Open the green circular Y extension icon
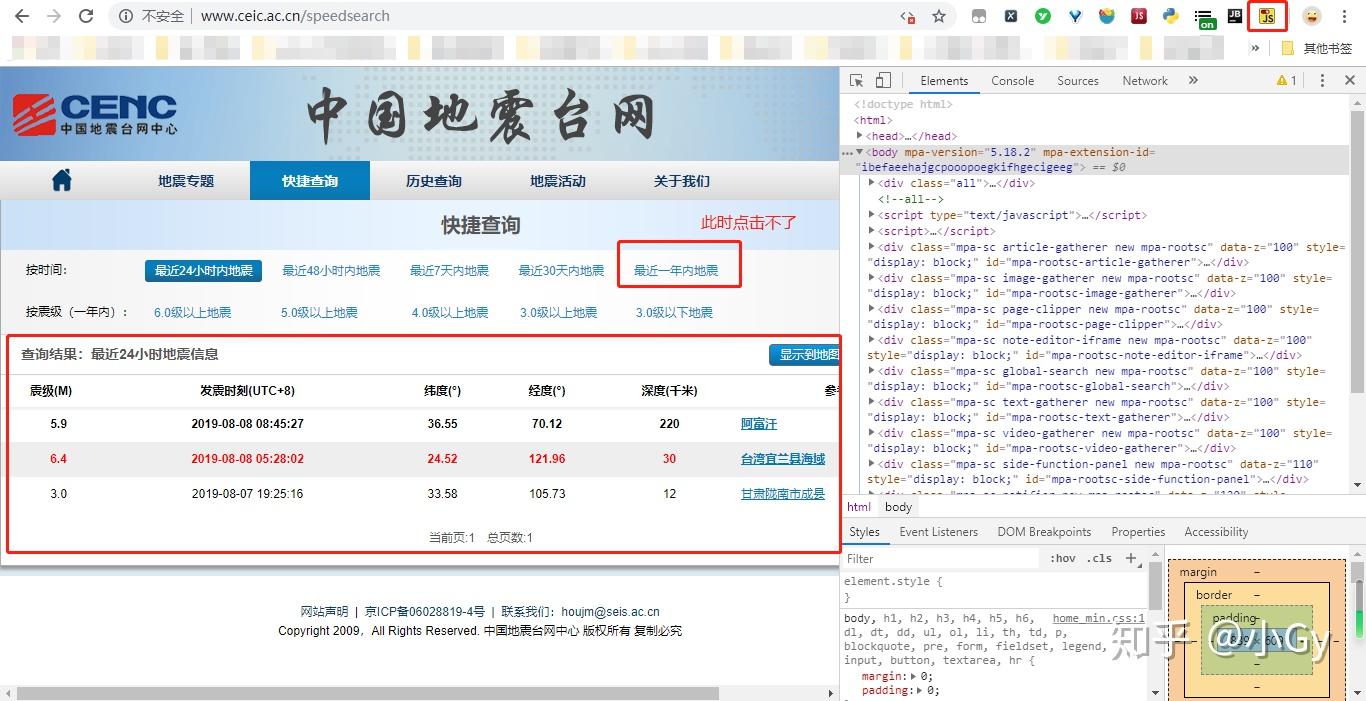The height and width of the screenshot is (701, 1366). point(1043,16)
